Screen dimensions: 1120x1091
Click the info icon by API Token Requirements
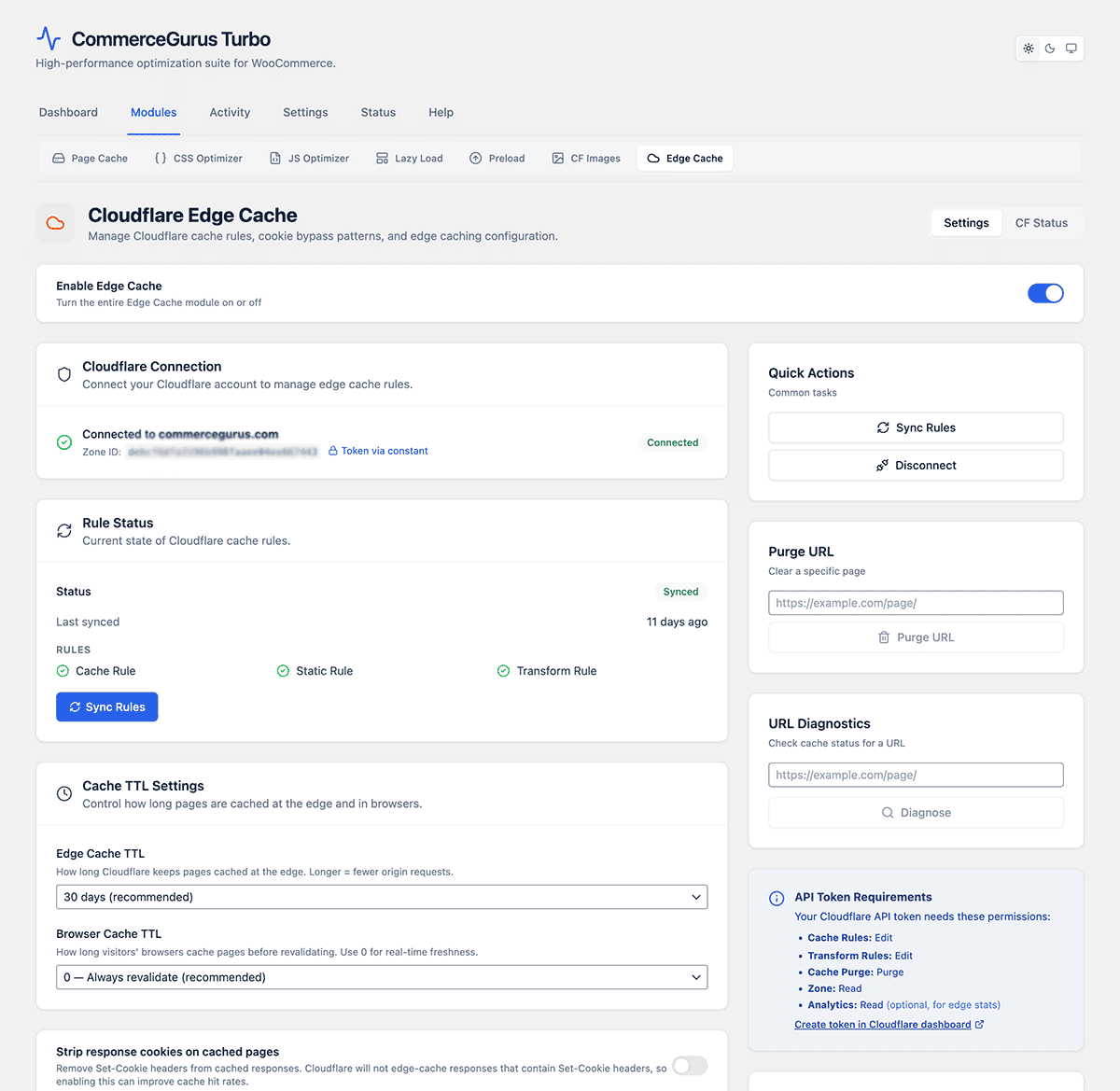tap(777, 899)
